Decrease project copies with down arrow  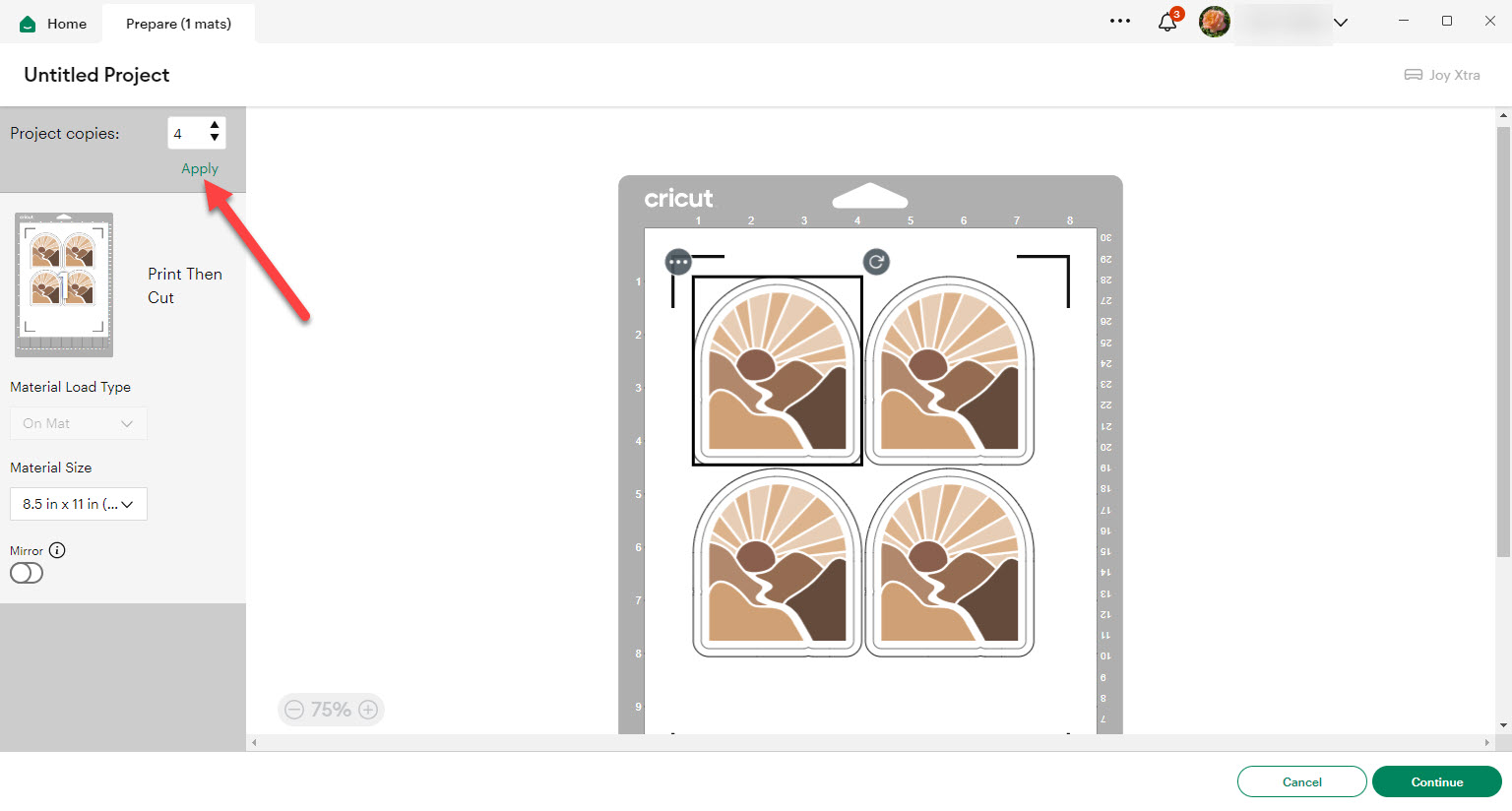click(x=215, y=139)
